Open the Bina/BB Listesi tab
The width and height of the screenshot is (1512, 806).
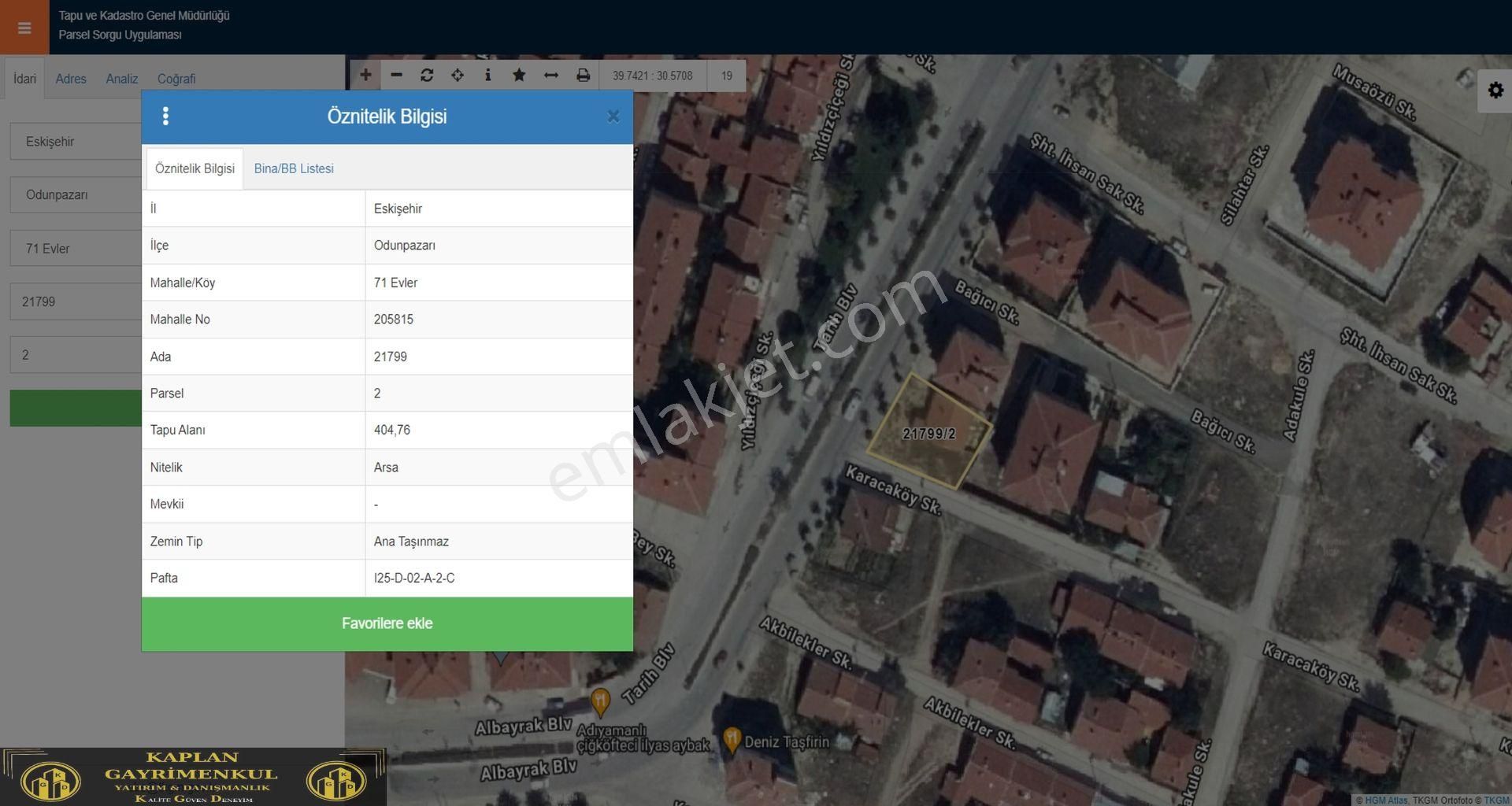[294, 168]
